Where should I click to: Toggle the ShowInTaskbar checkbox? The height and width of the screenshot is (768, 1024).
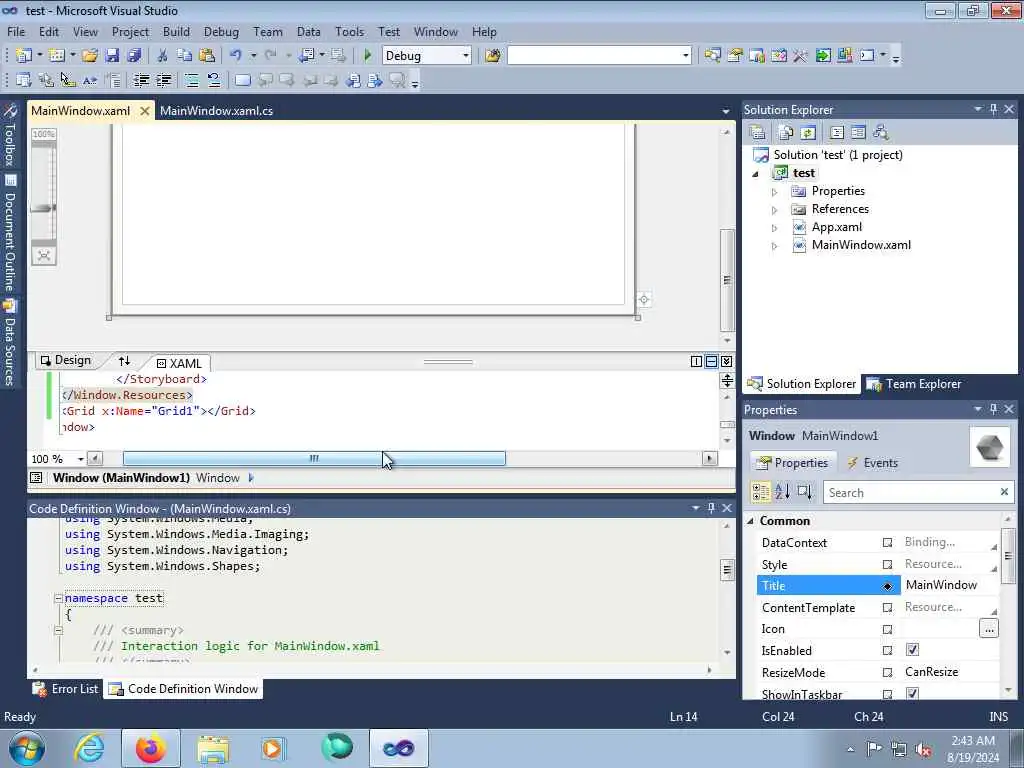pyautogui.click(x=912, y=693)
